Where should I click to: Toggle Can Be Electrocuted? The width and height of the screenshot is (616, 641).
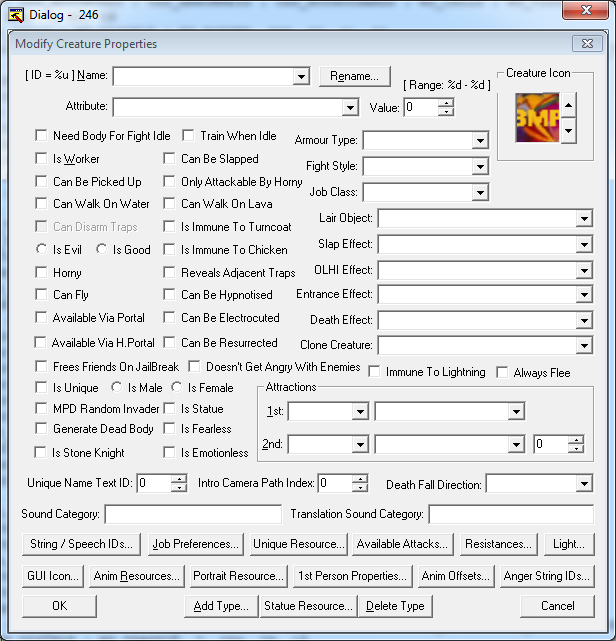(x=169, y=318)
